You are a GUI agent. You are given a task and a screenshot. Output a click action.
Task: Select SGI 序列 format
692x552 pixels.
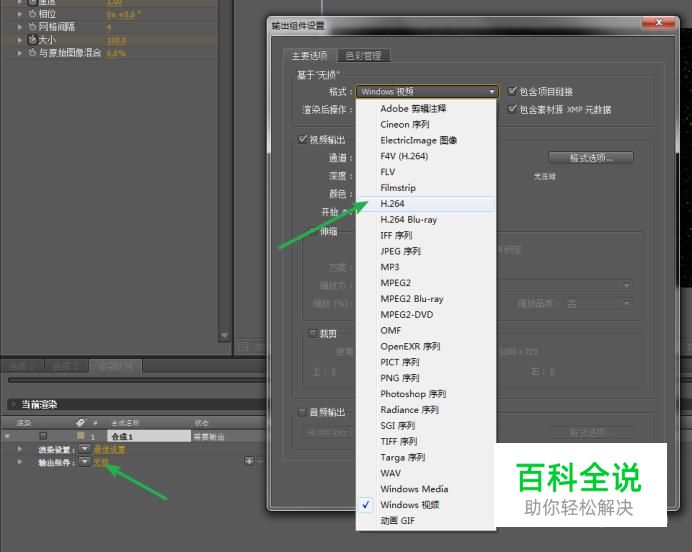426,426
